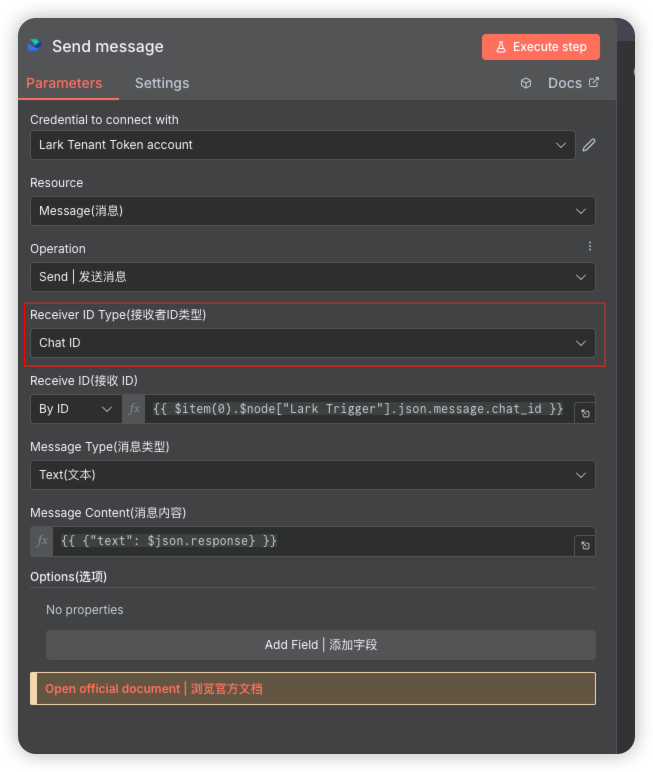Click the Message Content expression field
The image size is (653, 772).
313,541
